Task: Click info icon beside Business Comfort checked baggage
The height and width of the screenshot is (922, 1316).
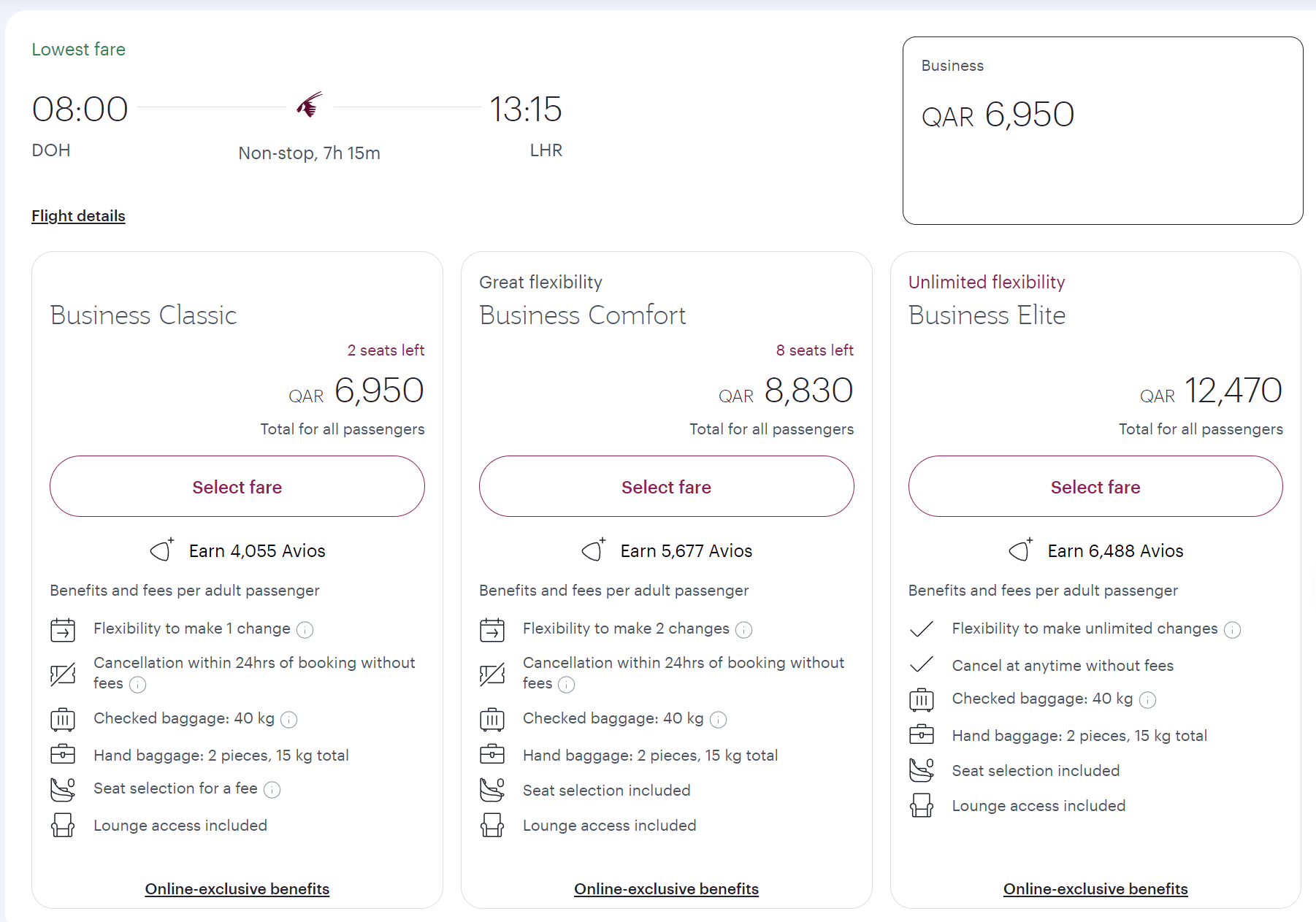Action: click(x=719, y=720)
